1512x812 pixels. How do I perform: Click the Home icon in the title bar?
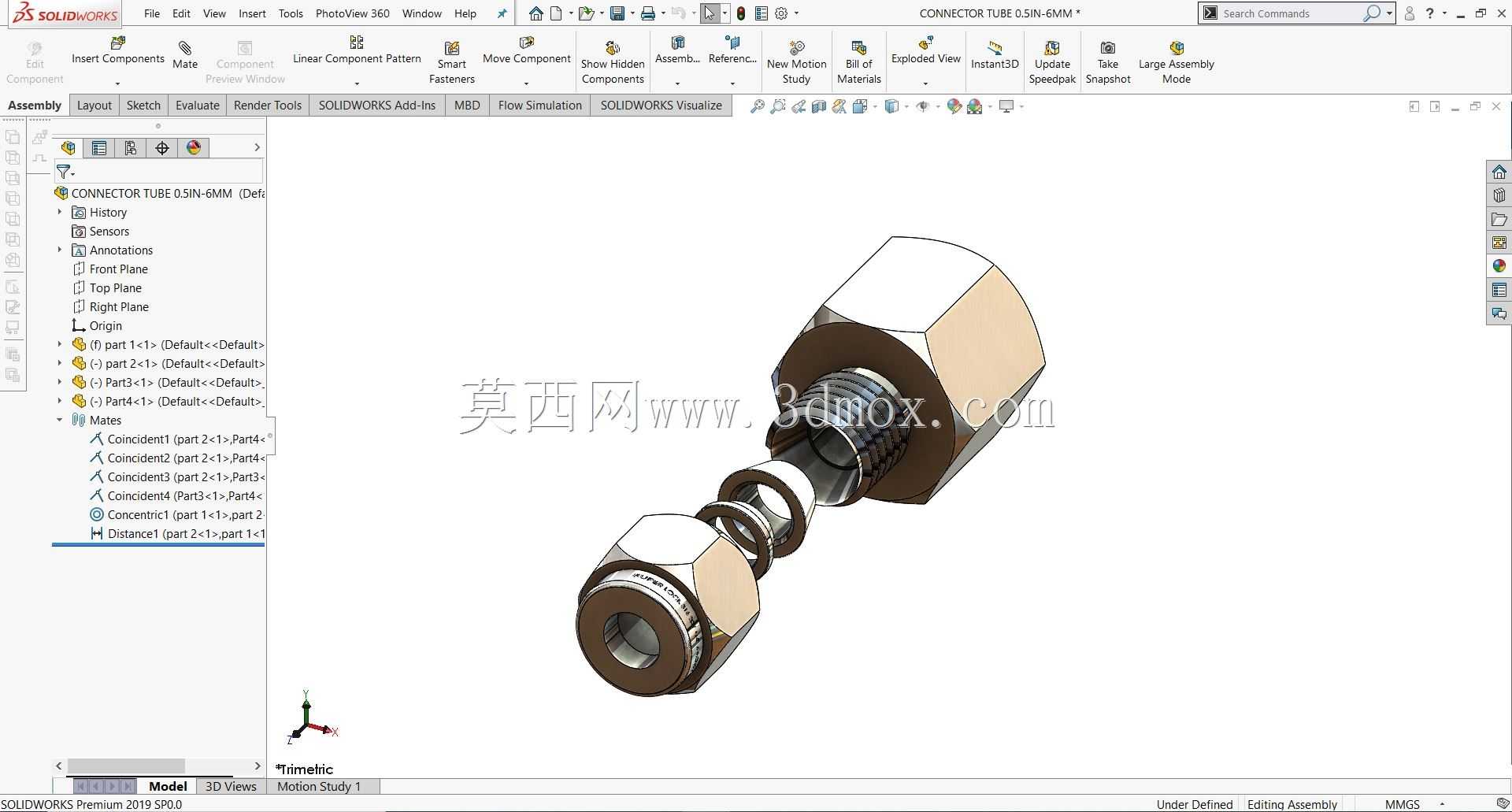tap(535, 13)
